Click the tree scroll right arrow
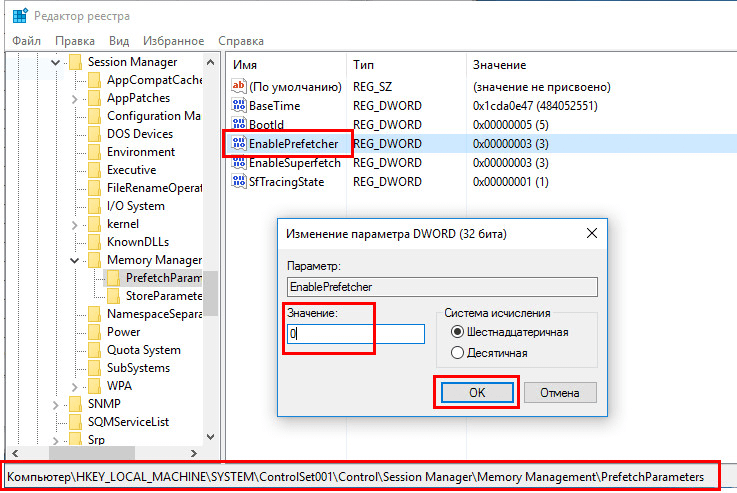737x493 pixels. click(x=194, y=453)
